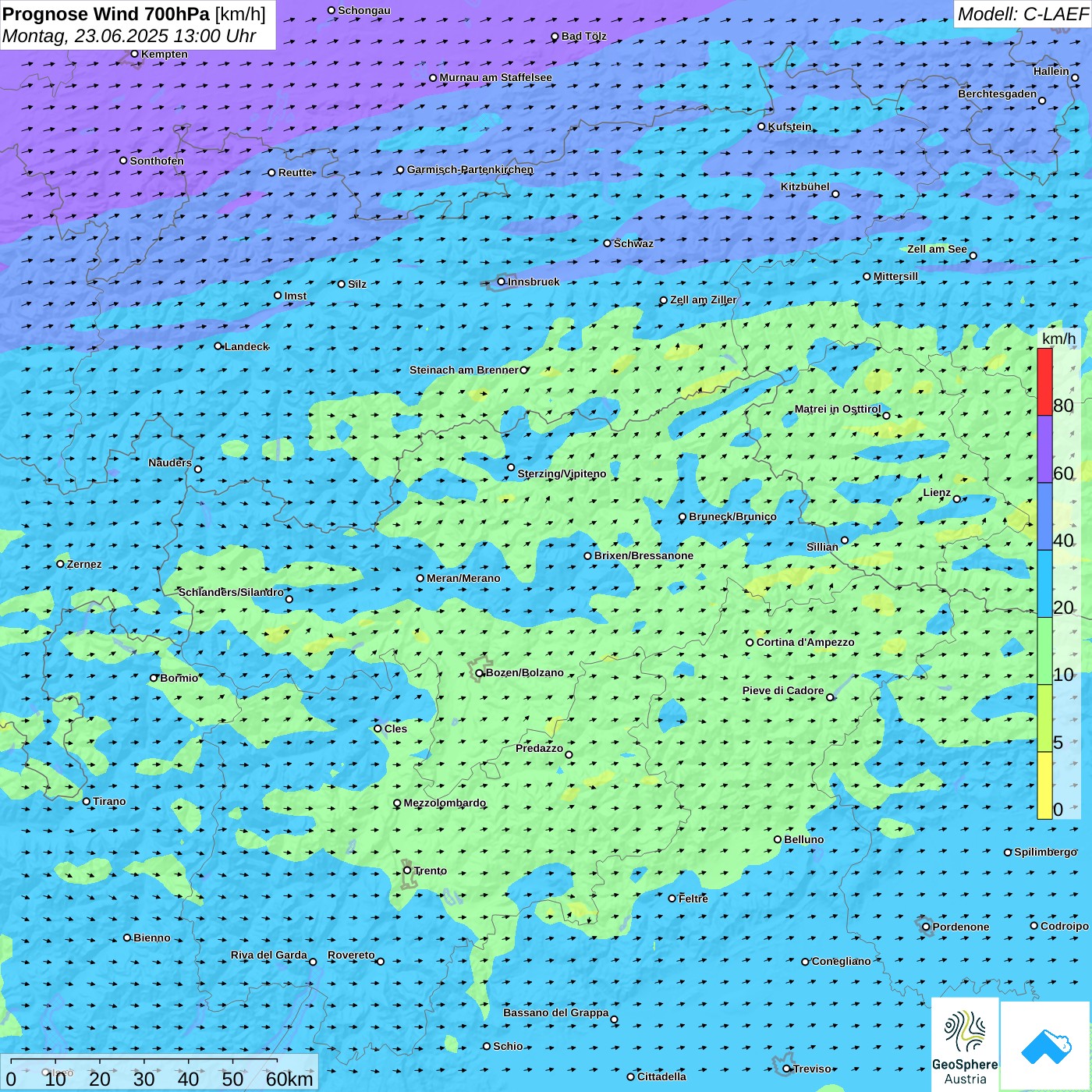Click the Meran/Merano label
The height and width of the screenshot is (1092, 1092).
click(x=463, y=578)
